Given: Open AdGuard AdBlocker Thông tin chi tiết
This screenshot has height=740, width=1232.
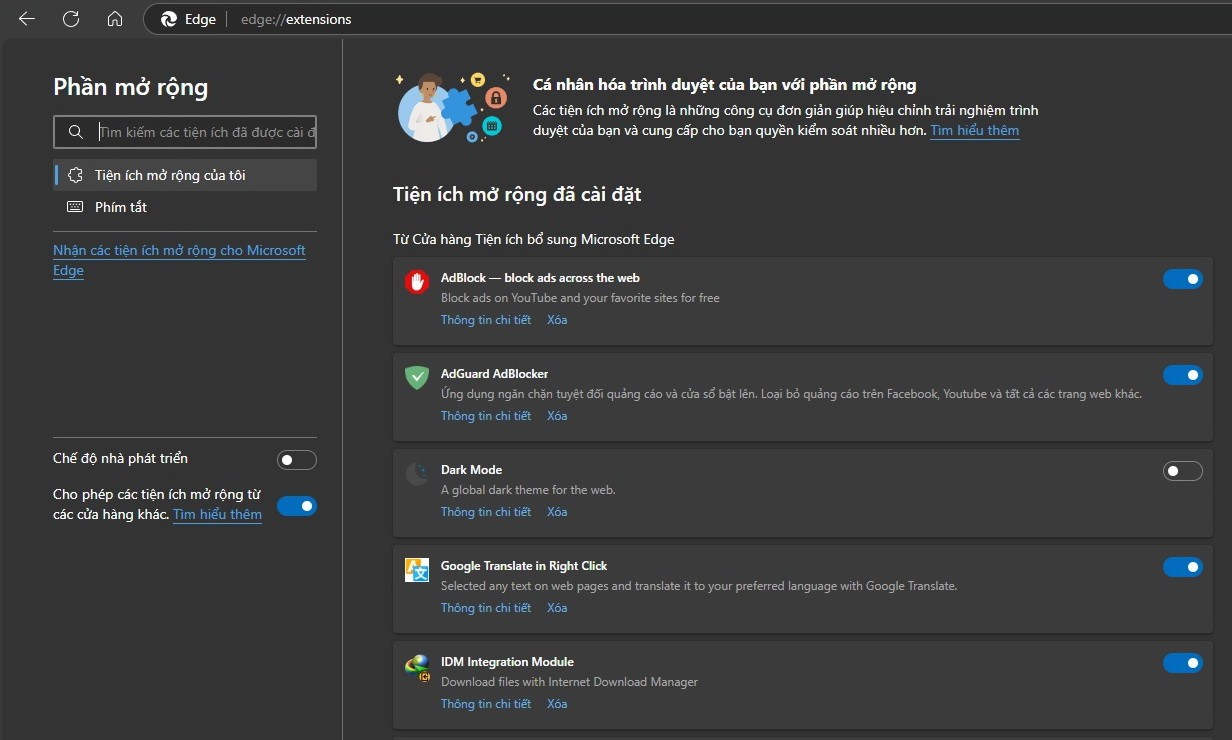Looking at the screenshot, I should pos(486,416).
